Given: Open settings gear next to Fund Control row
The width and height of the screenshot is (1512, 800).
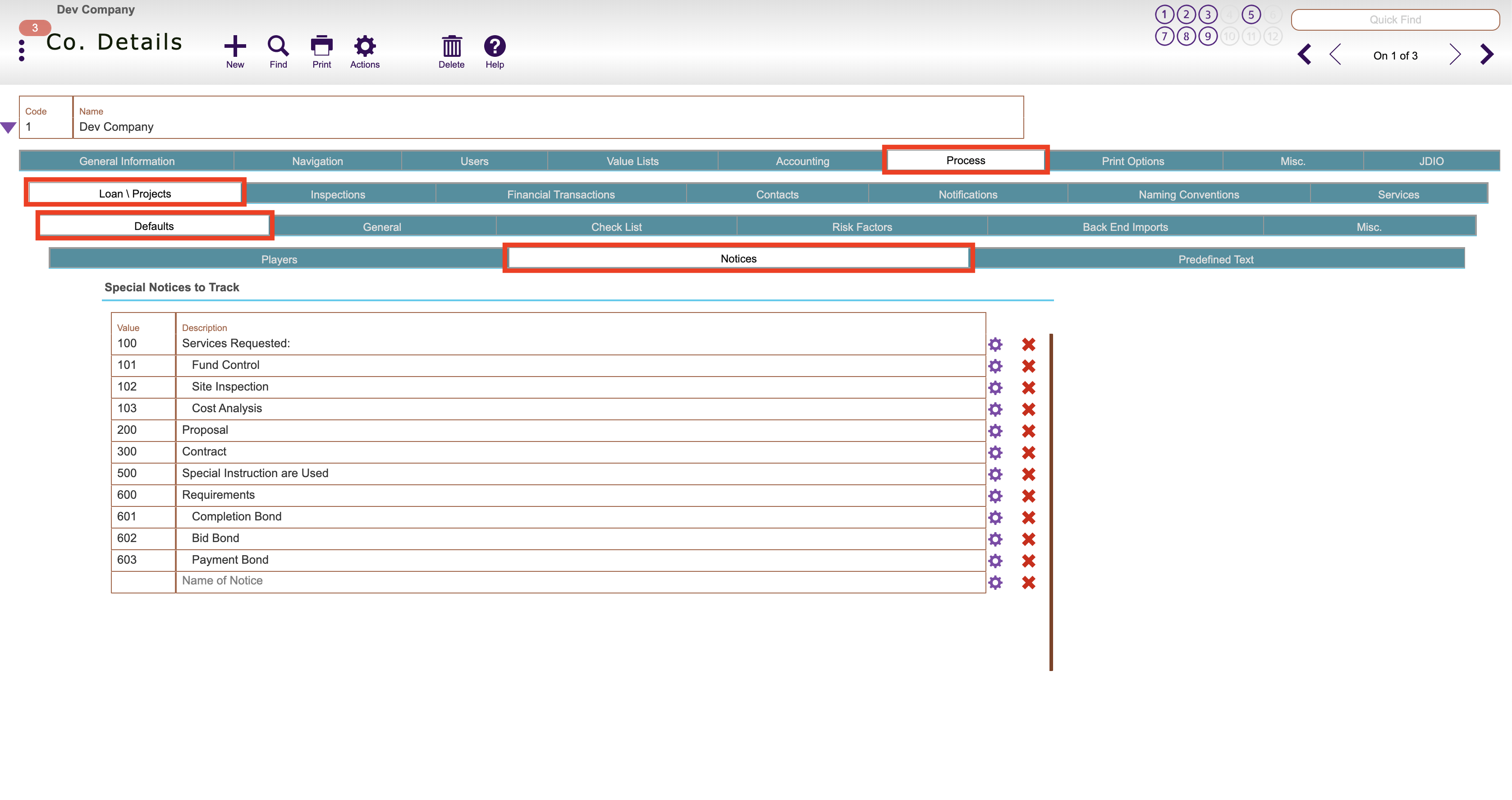Looking at the screenshot, I should click(x=996, y=366).
